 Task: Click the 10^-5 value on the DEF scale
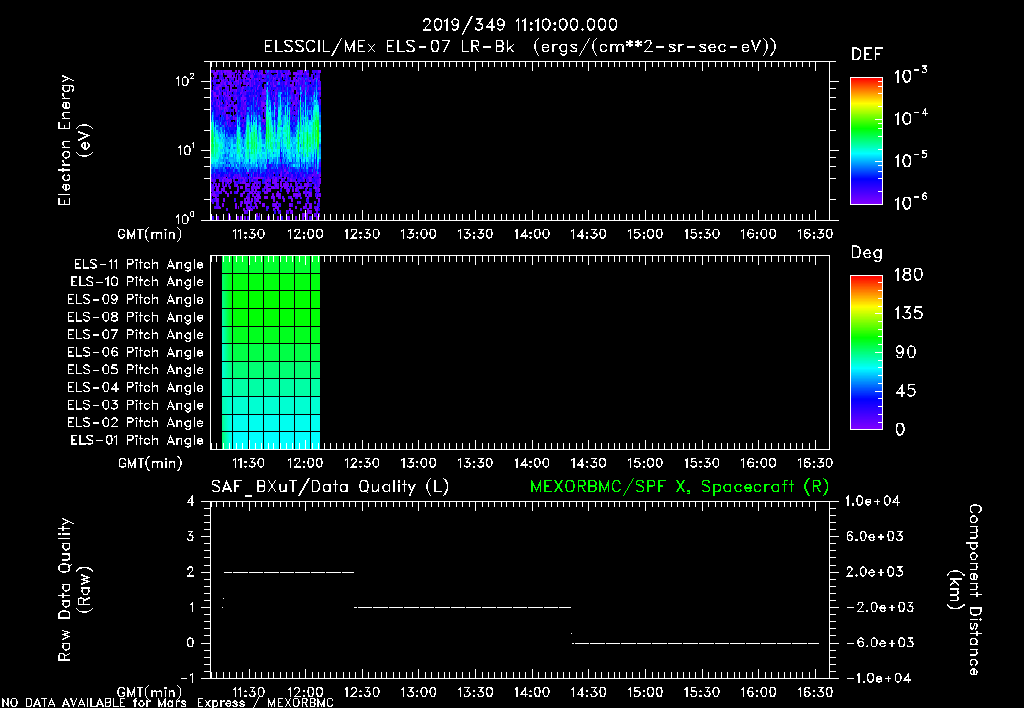pos(910,160)
